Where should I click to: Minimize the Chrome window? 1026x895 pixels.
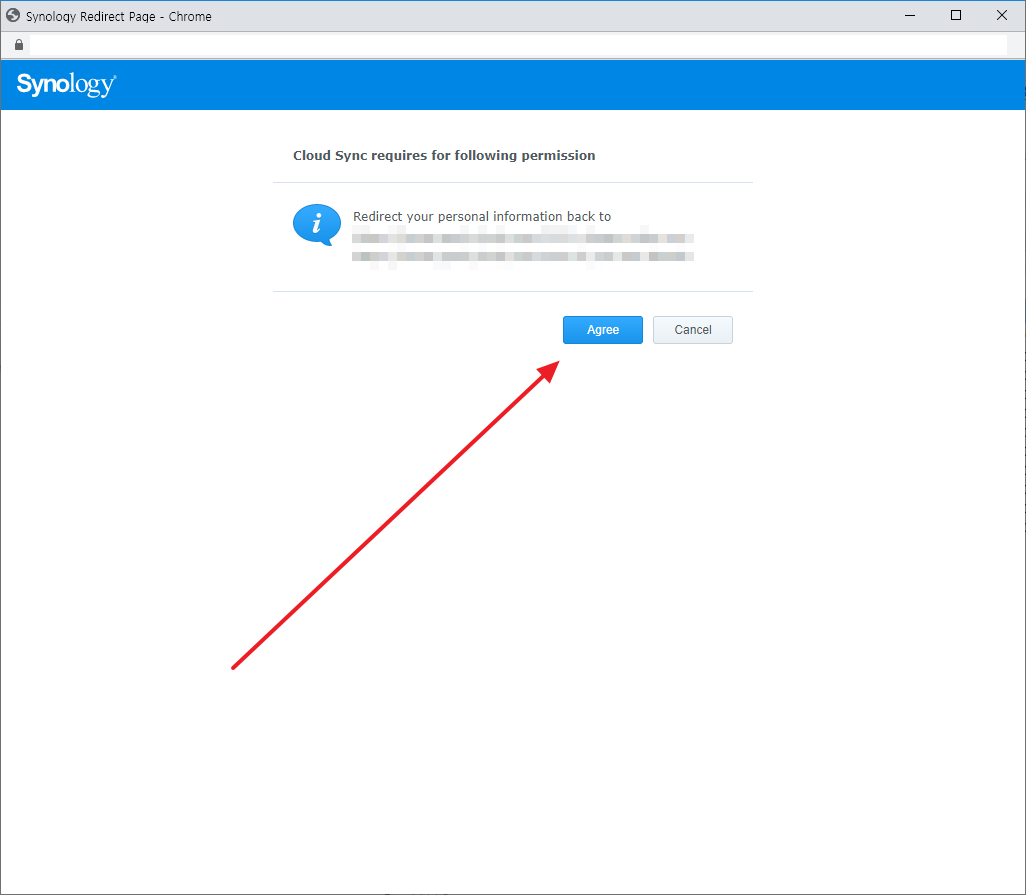point(910,15)
